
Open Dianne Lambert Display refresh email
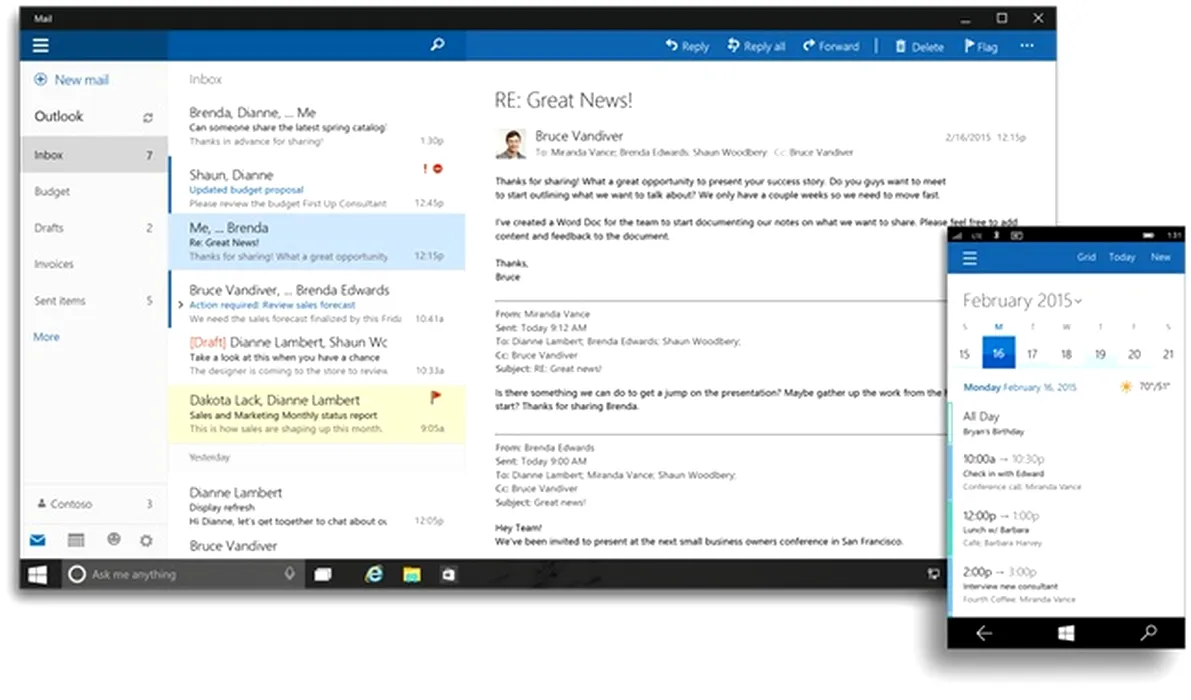[x=316, y=506]
